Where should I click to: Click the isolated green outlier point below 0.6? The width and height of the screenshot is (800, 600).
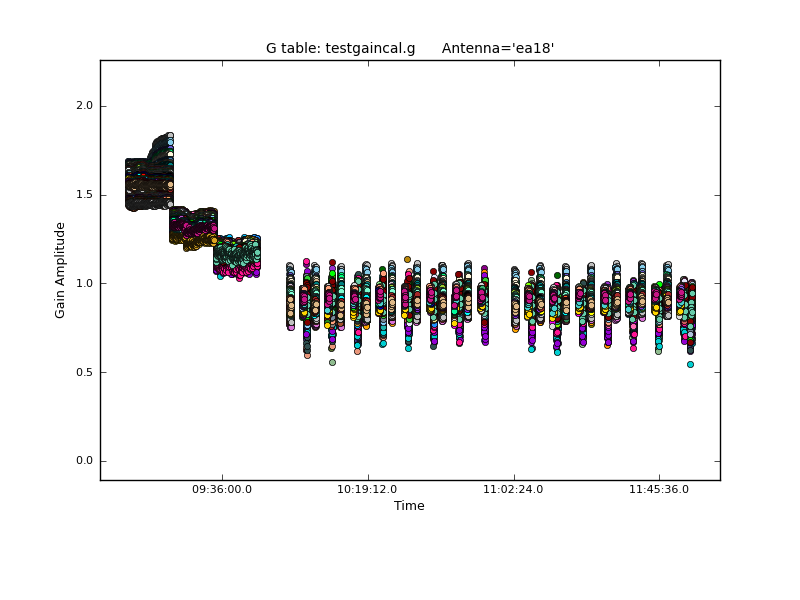click(332, 362)
